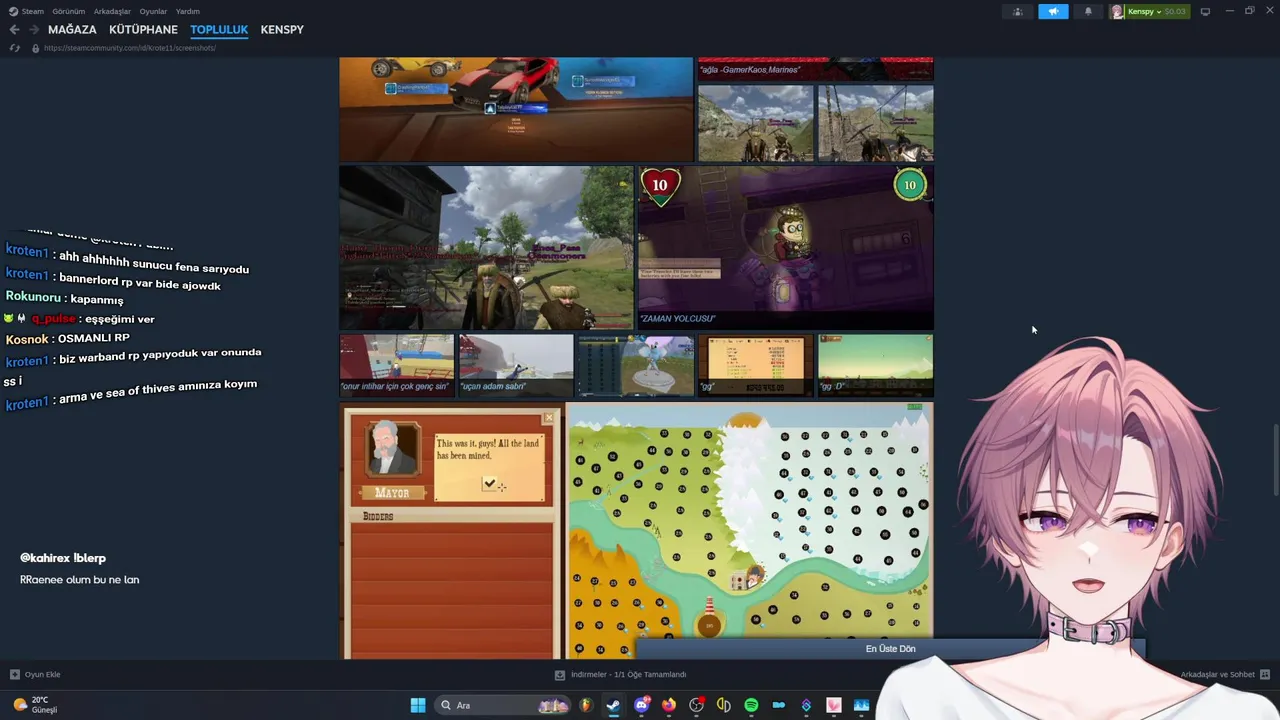1280x720 pixels.
Task: Open screenshot captioned uçan adam sabri
Action: click(x=516, y=366)
